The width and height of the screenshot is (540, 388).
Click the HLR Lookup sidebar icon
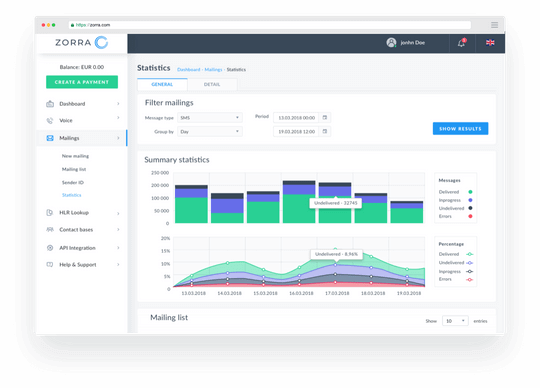[50, 212]
